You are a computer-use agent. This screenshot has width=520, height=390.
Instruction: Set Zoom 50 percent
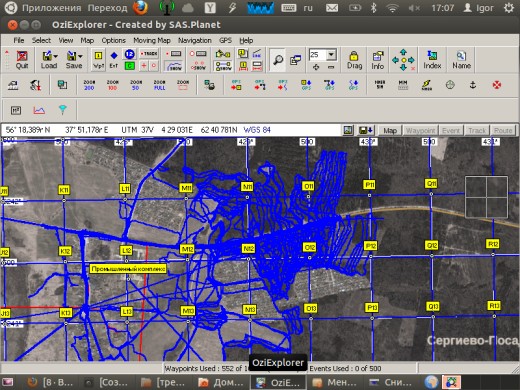point(136,85)
